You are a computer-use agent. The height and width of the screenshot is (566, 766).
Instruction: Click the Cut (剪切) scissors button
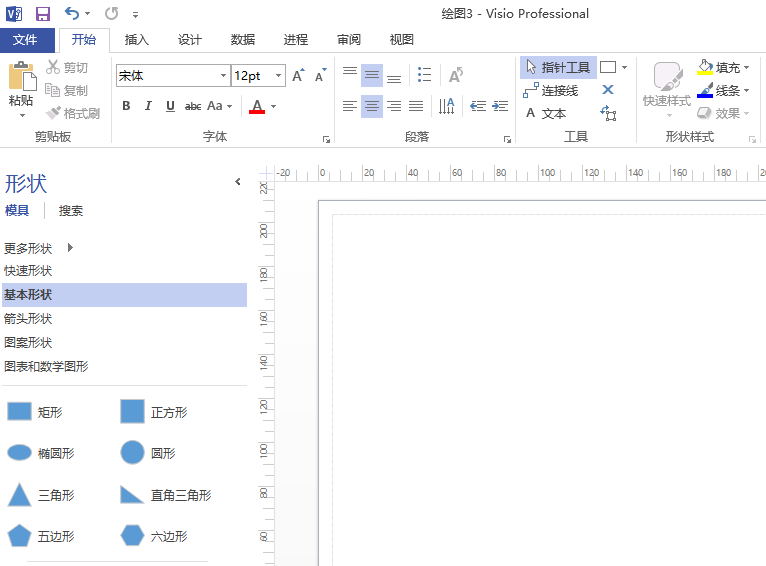(67, 67)
